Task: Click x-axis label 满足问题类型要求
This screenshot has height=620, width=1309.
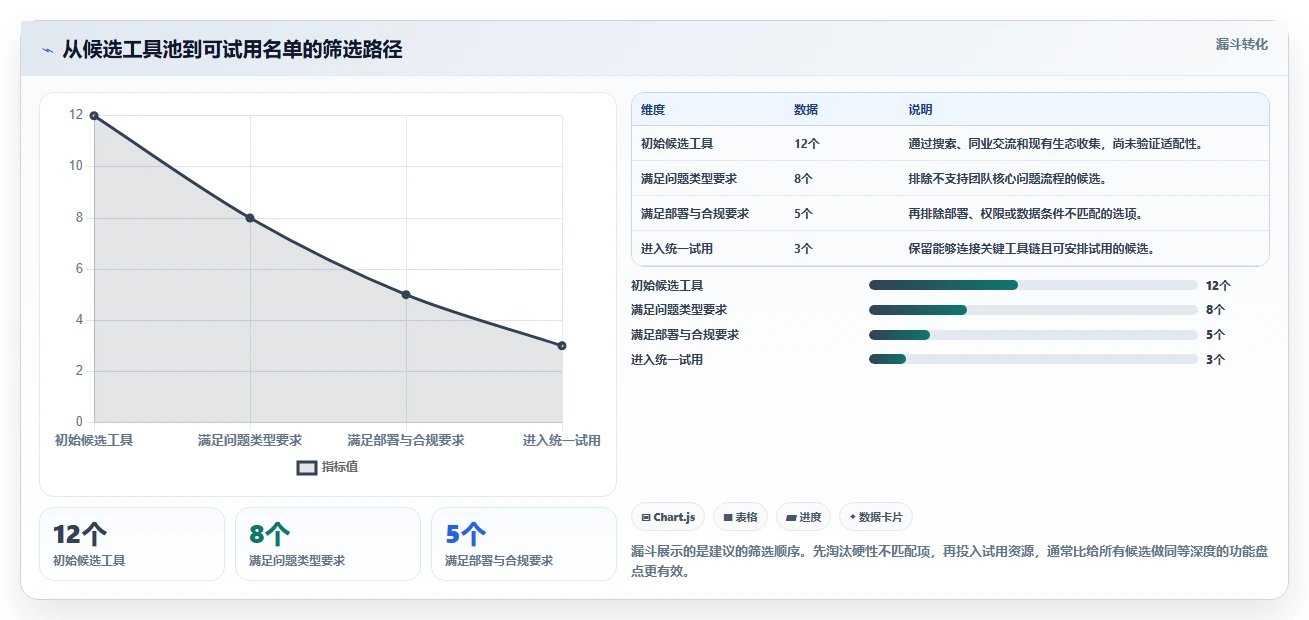Action: tap(250, 441)
